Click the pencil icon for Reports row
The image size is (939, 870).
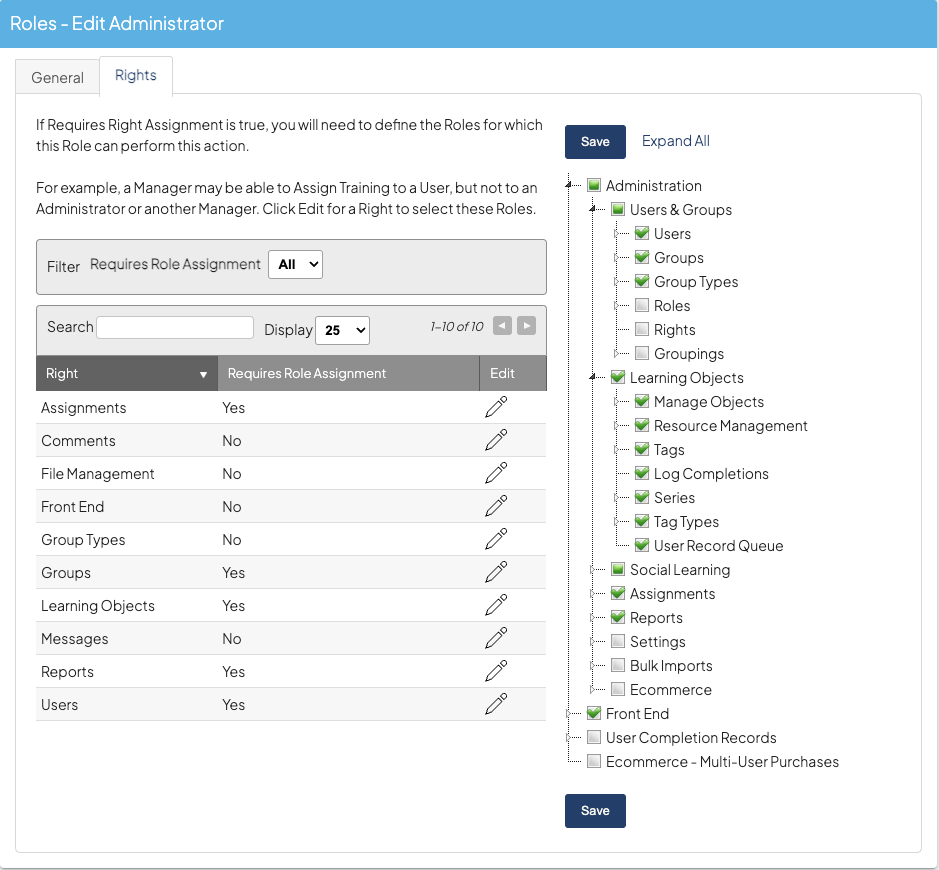coord(496,671)
